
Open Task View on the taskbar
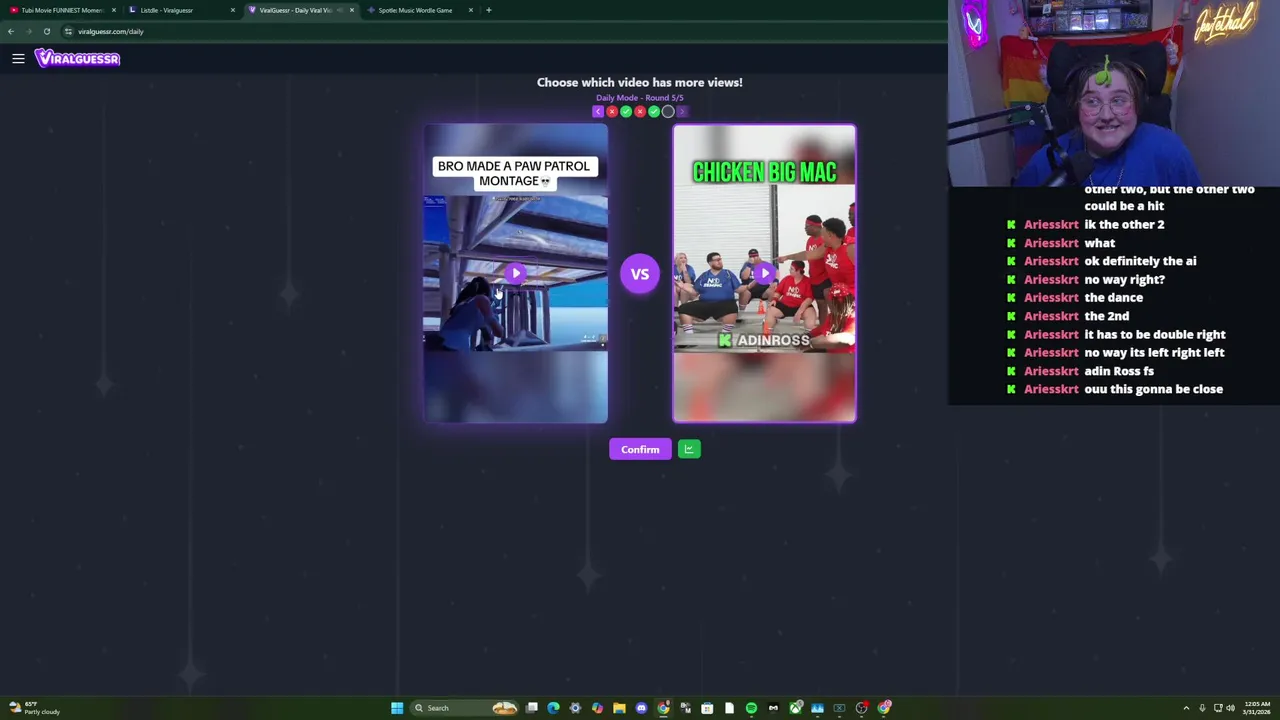[531, 708]
